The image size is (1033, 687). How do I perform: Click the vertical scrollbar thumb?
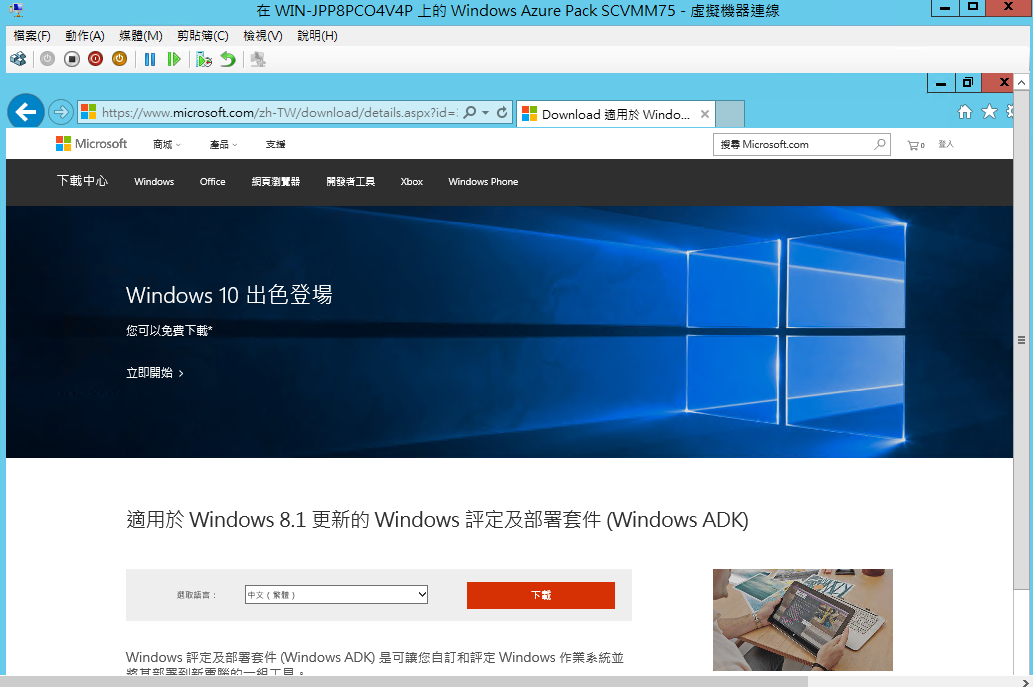[x=1021, y=340]
